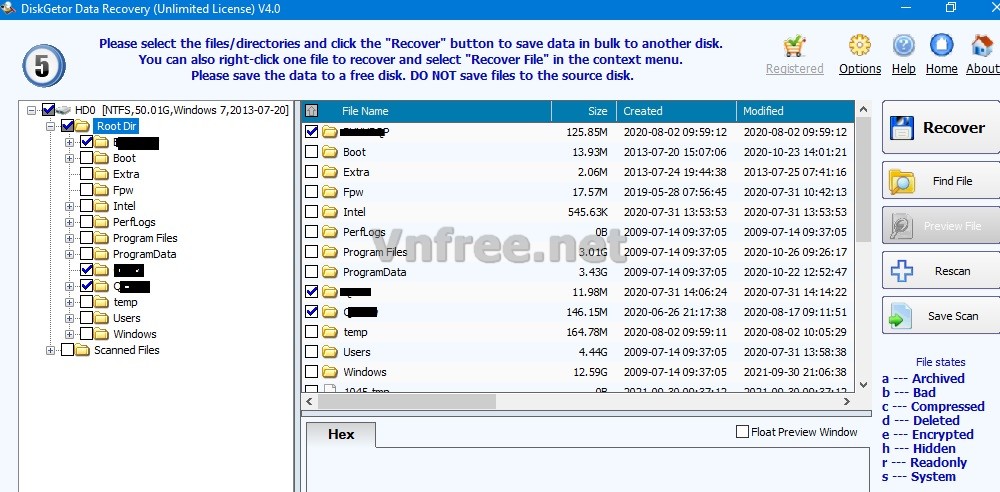Viewport: 1000px width, 492px height.
Task: Open the Help question mark icon
Action: [903, 45]
